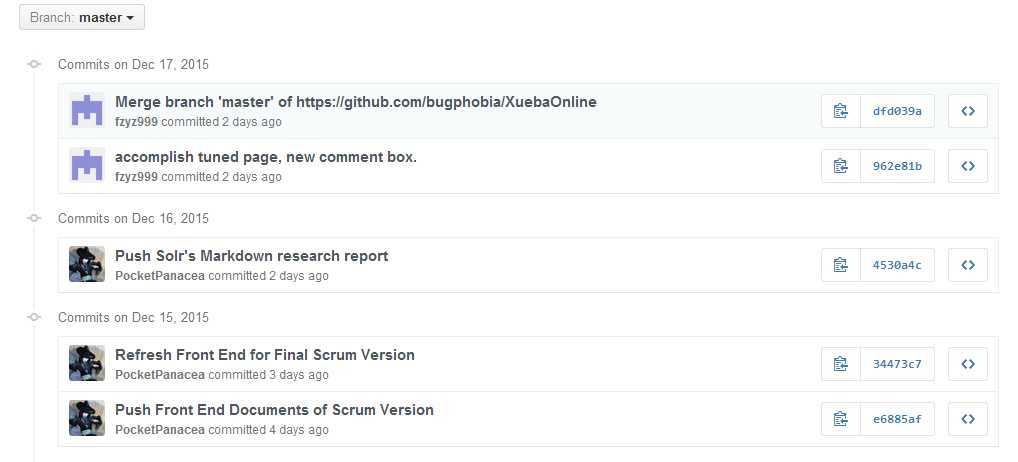
Task: Open PocketPanacea author link on commit e6885af
Action: click(160, 430)
